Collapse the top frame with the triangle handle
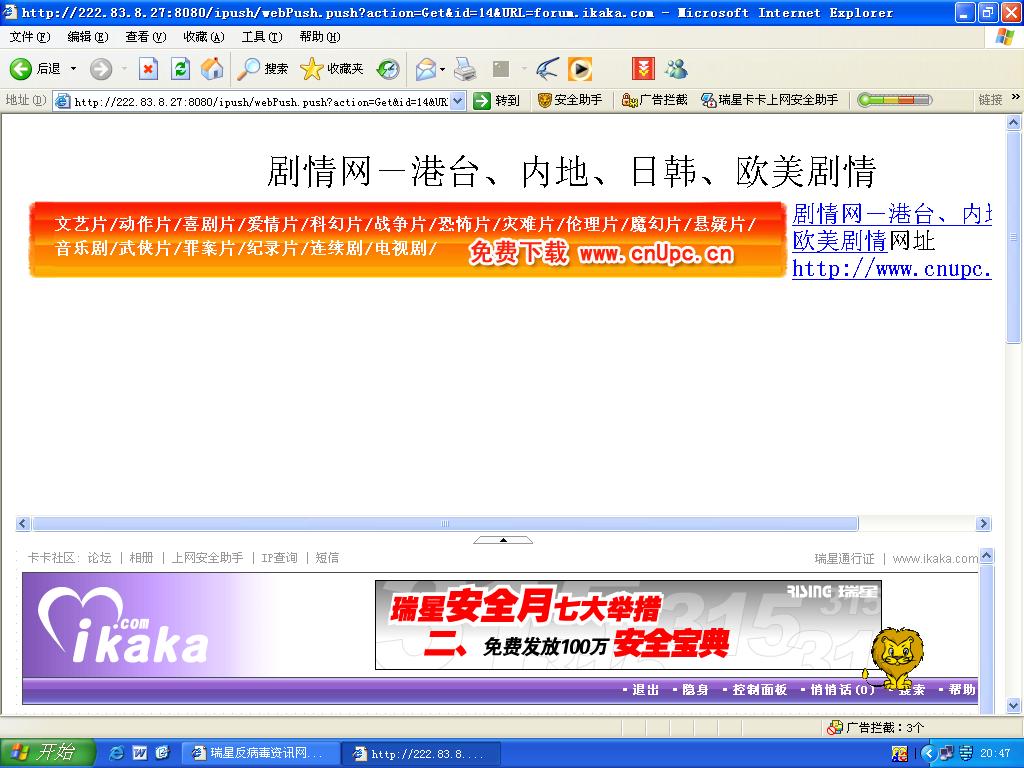The width and height of the screenshot is (1024, 768). coord(503,540)
